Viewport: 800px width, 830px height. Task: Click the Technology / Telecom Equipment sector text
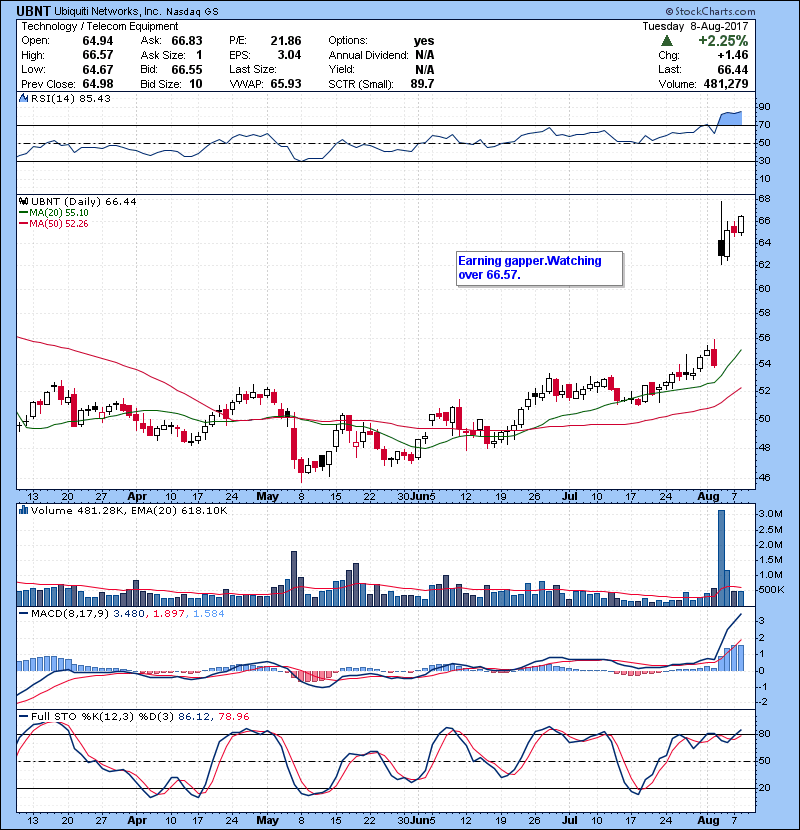point(100,26)
